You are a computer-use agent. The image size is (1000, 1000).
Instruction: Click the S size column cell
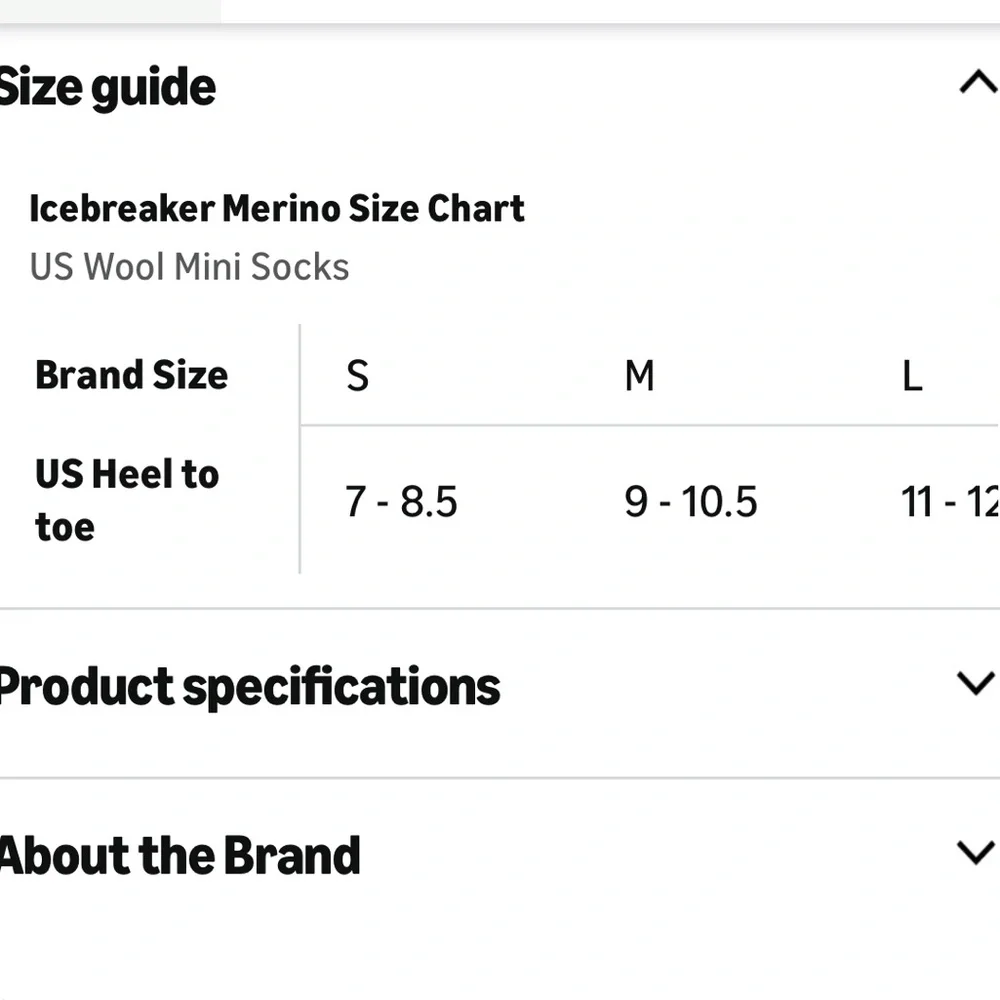point(357,375)
